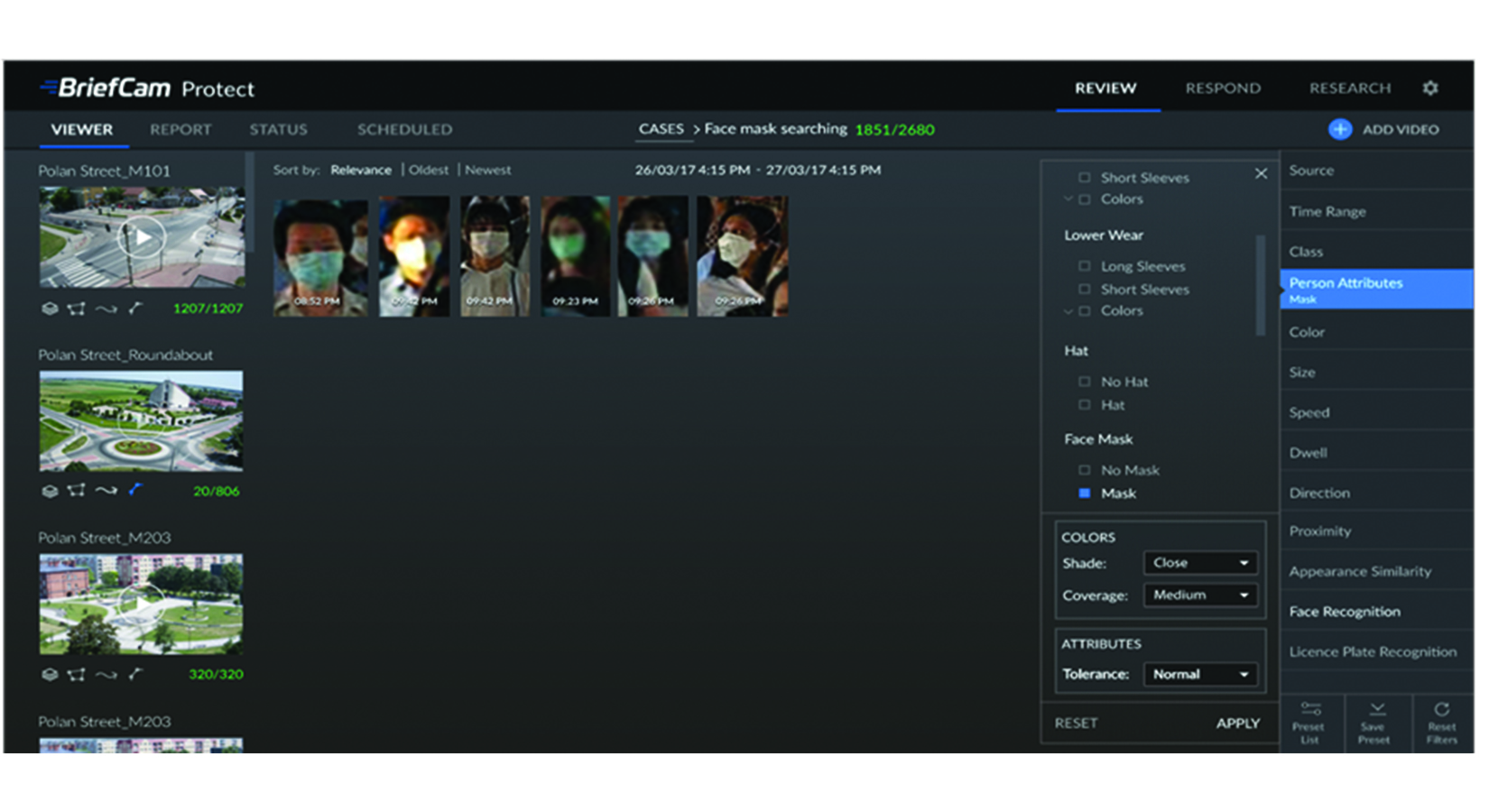Play the Polan Street_M101 video

click(143, 237)
